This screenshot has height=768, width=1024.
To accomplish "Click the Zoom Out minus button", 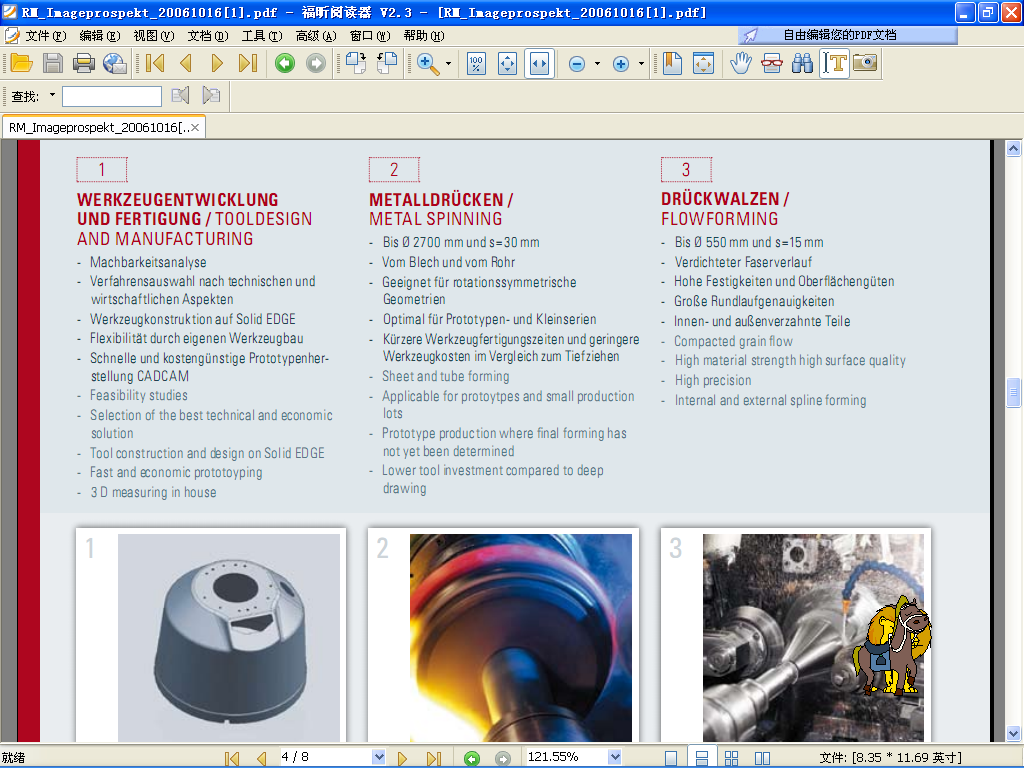I will (577, 63).
